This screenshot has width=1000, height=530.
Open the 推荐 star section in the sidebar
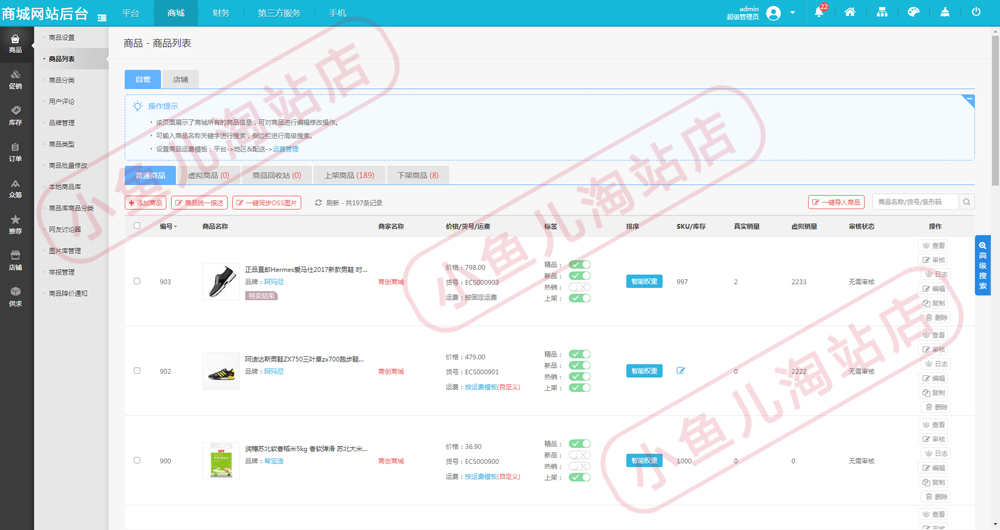click(x=15, y=225)
